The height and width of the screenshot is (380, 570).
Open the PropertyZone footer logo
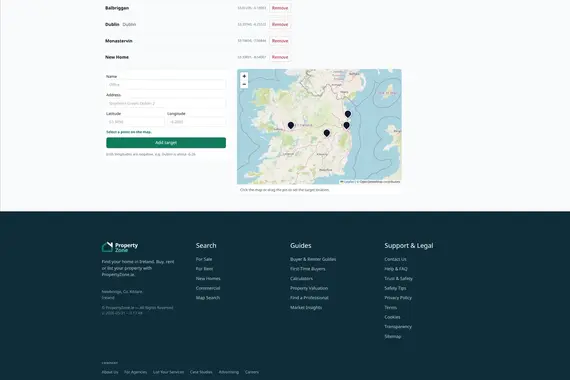(x=120, y=247)
